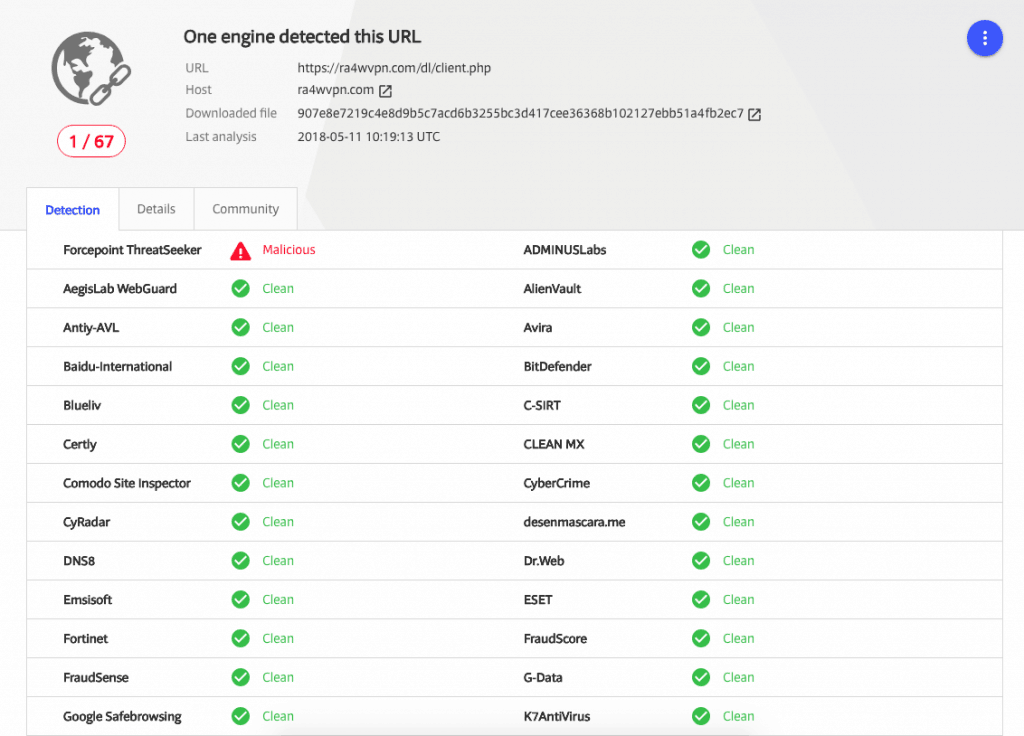Switch to the Detection tab

point(72,210)
